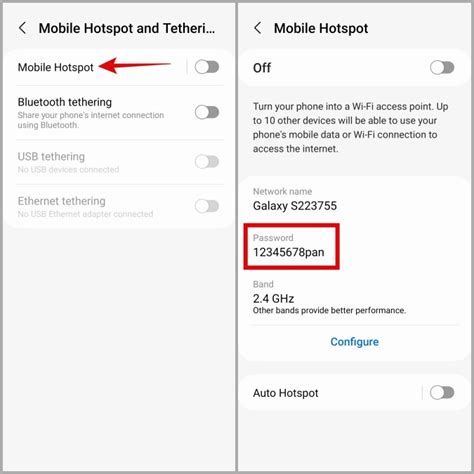Tap the Configure link
The width and height of the screenshot is (474, 474).
tap(354, 342)
